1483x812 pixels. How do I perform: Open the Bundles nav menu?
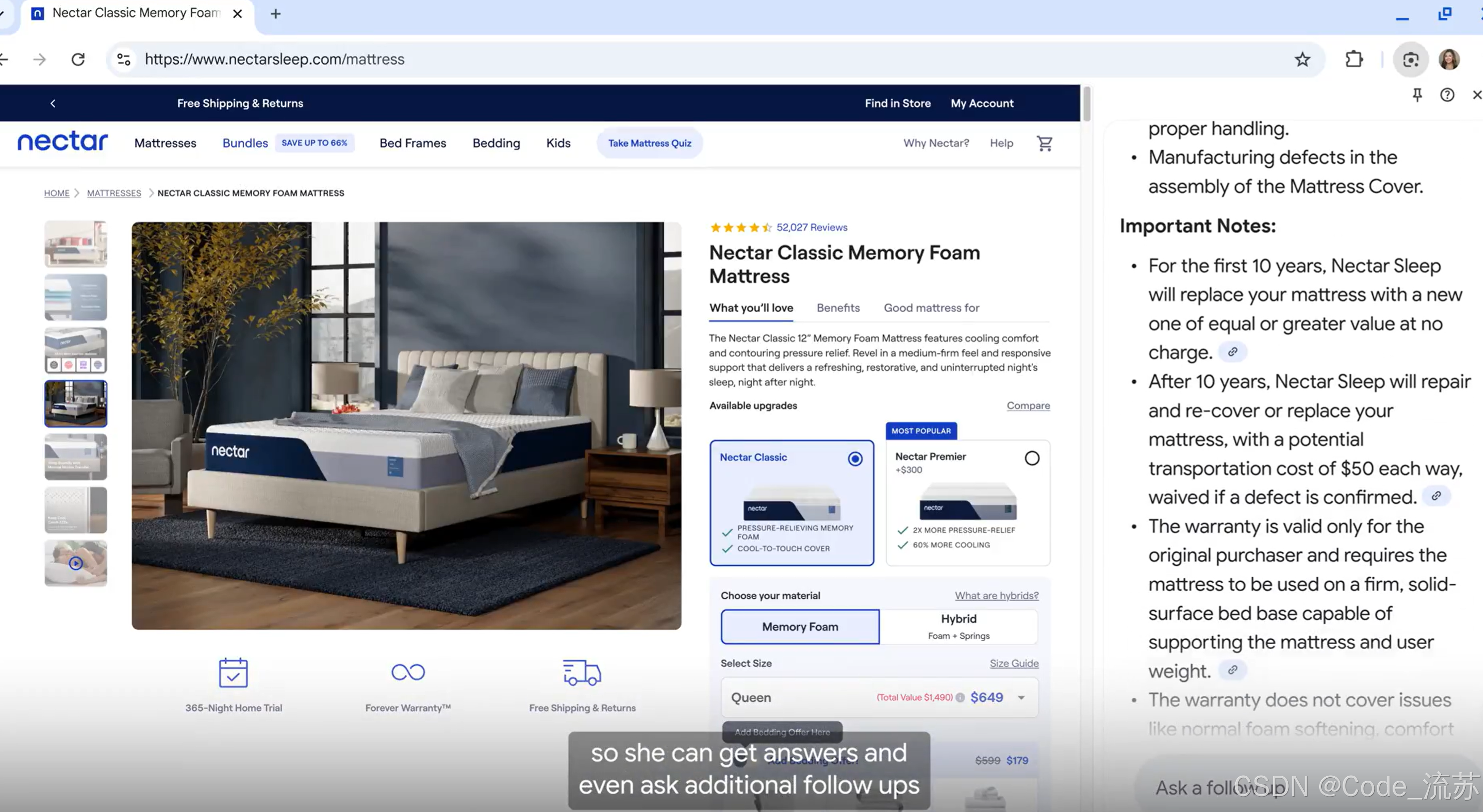click(245, 143)
